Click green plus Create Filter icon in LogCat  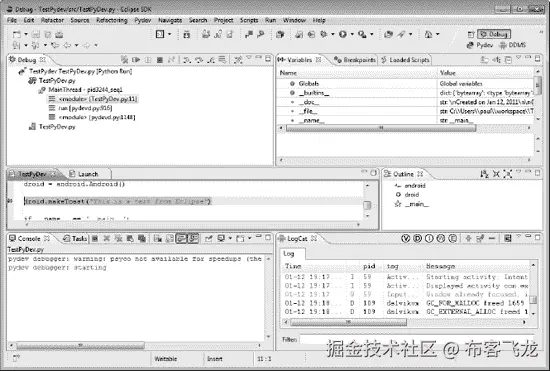(468, 238)
